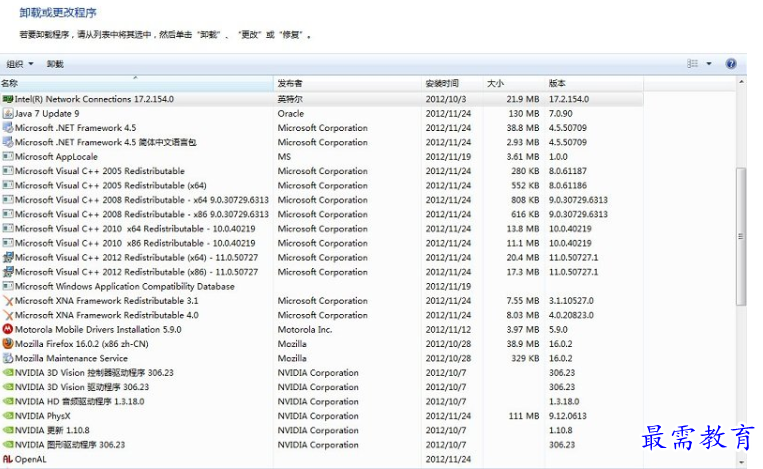Click the NVIDIA HD audio driver 1.3.18.0 icon

8,401
